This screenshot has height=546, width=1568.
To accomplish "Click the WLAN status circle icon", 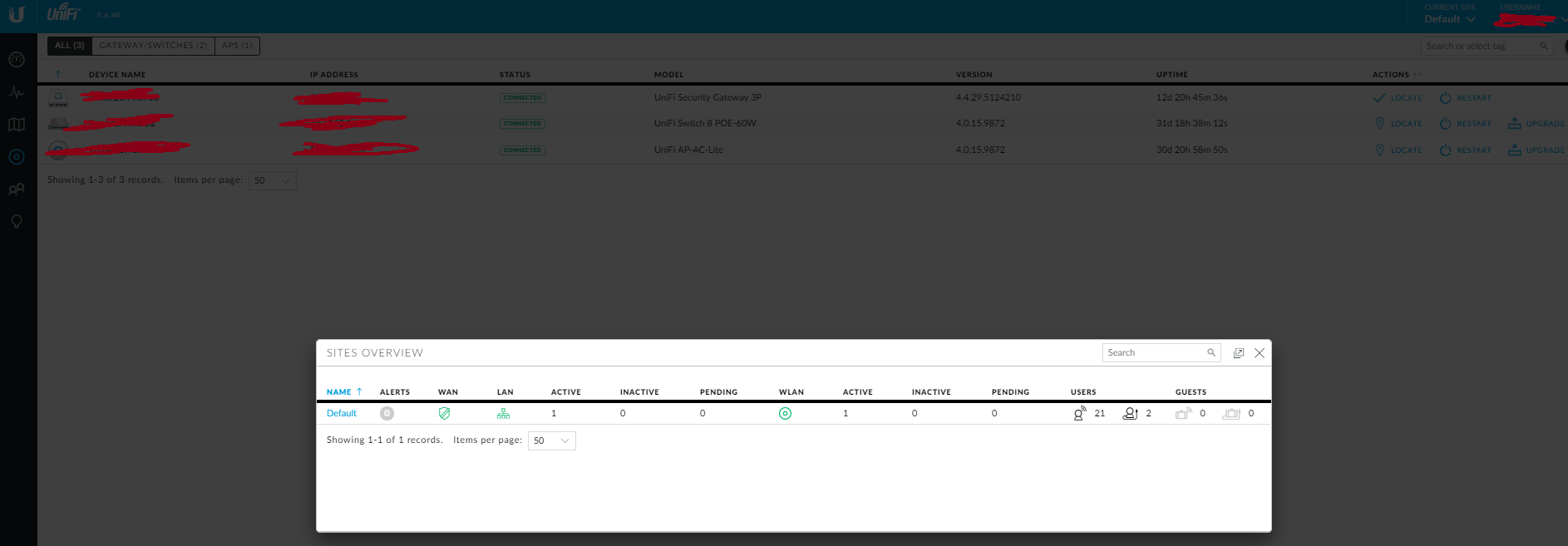I will point(785,413).
